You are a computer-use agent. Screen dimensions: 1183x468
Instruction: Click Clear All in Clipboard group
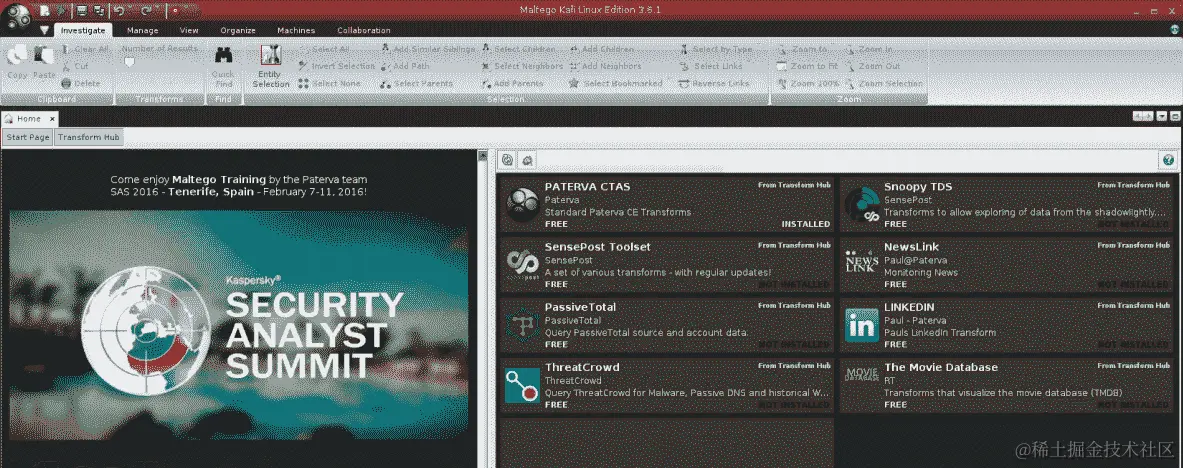pyautogui.click(x=84, y=49)
